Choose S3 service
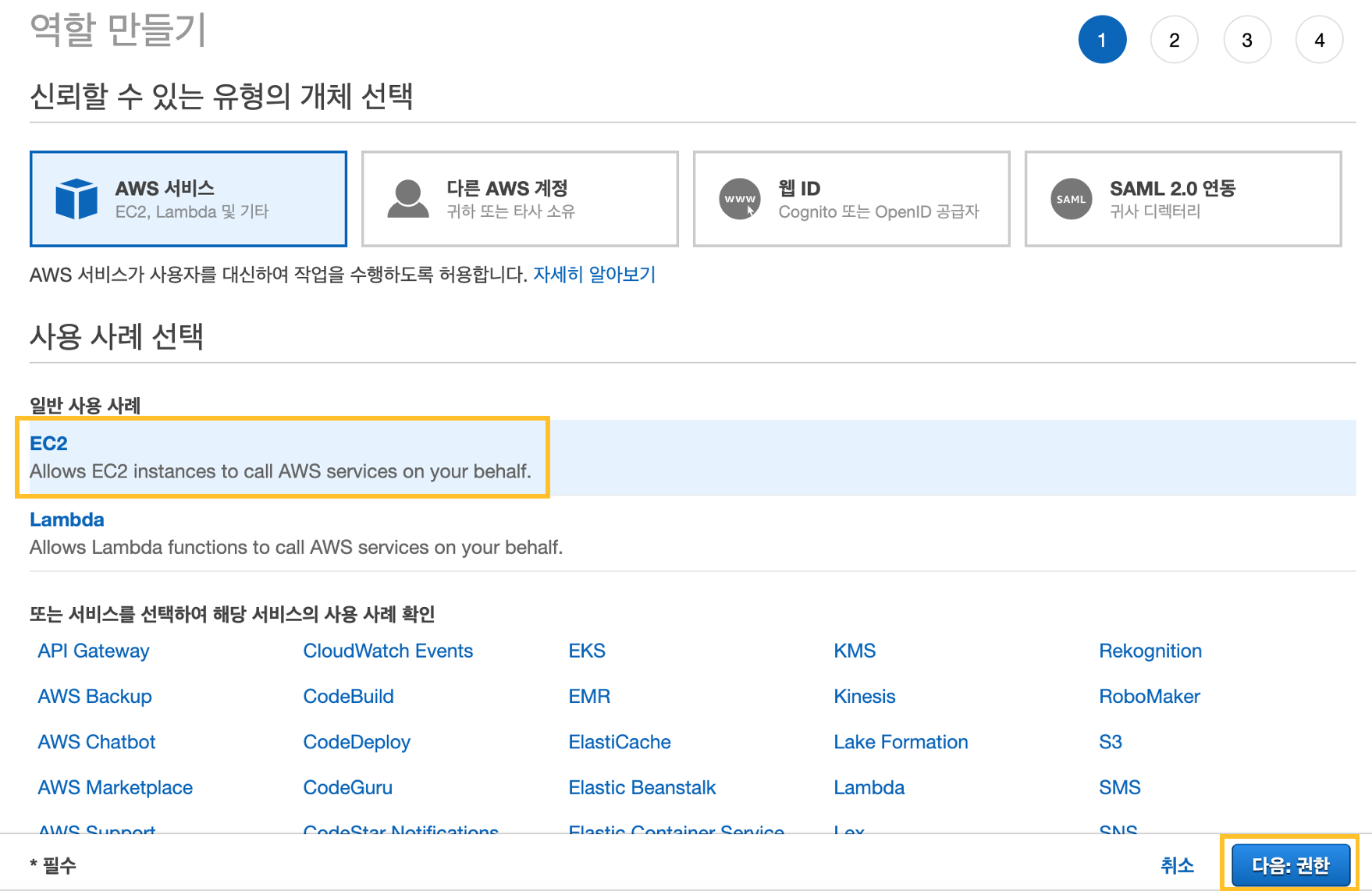 [x=1111, y=742]
